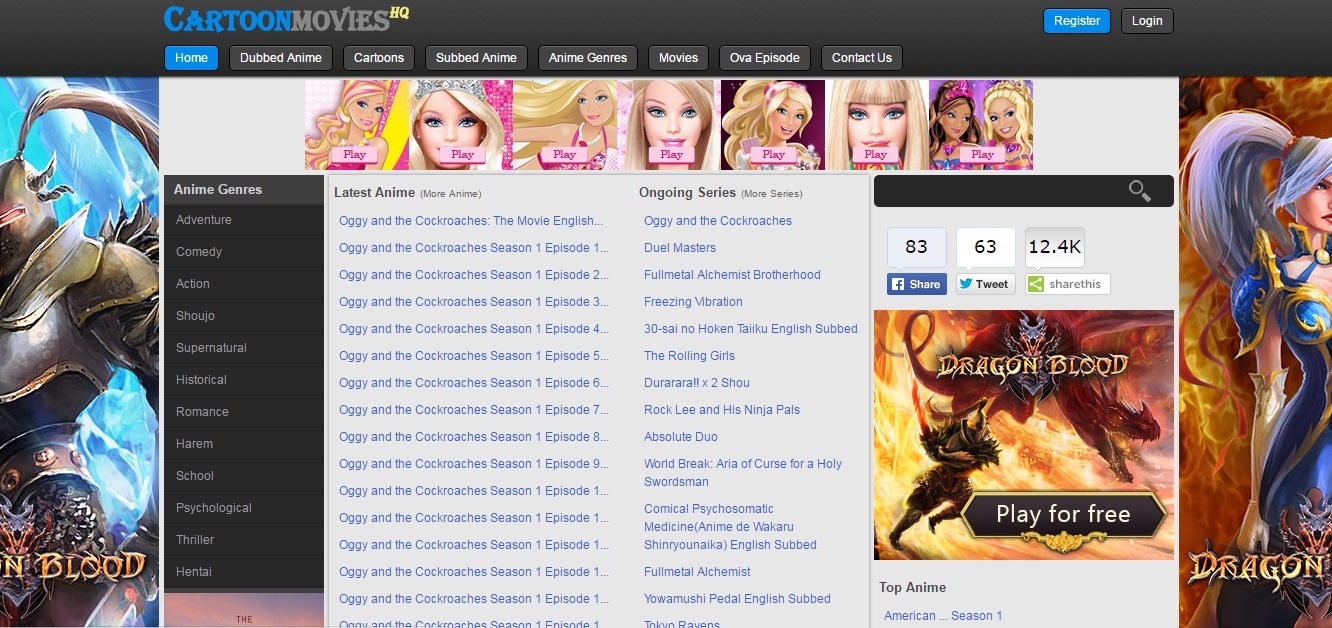Open the Movies menu

tap(678, 58)
